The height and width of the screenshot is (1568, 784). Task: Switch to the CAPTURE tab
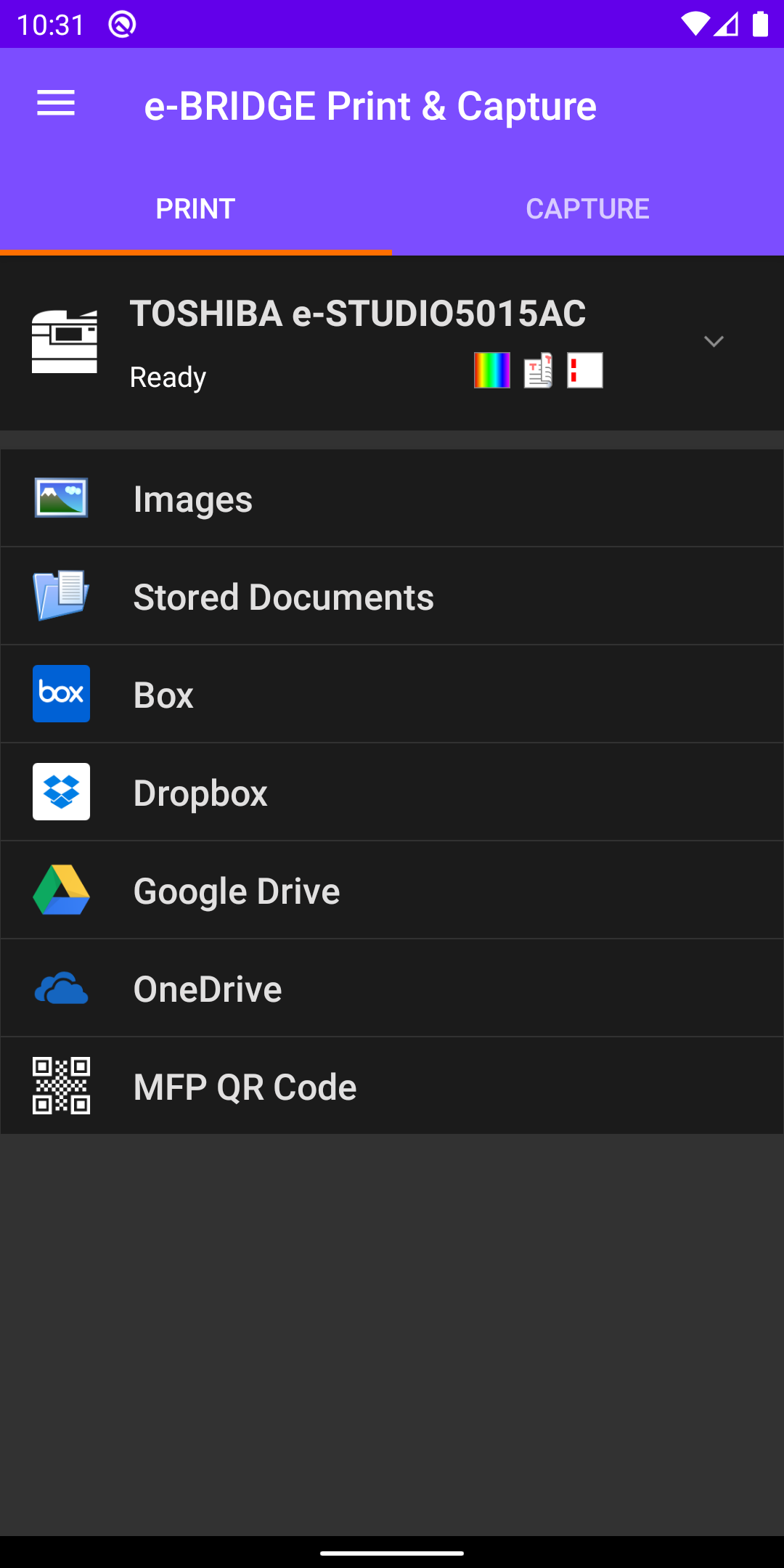[588, 209]
